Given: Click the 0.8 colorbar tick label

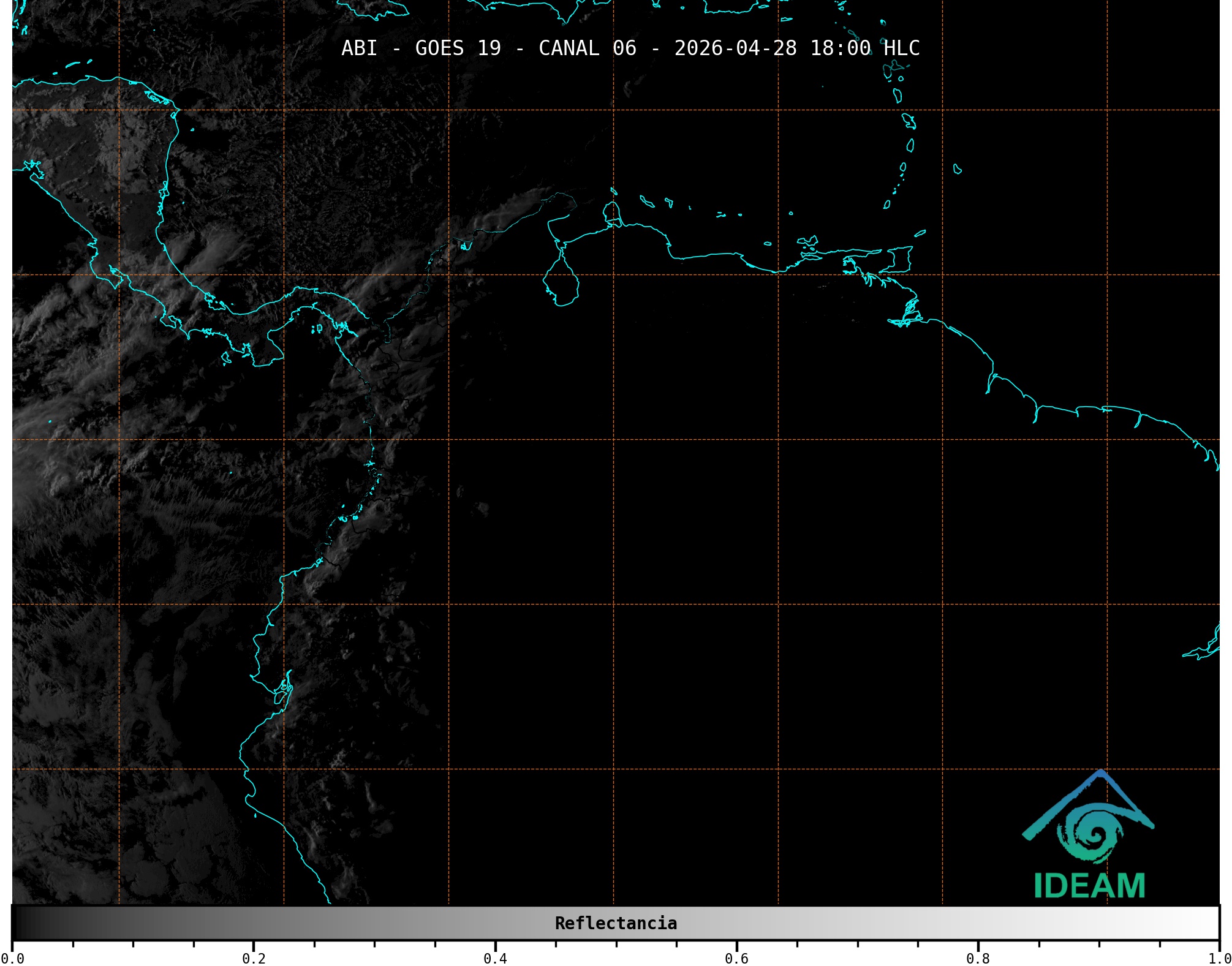Looking at the screenshot, I should [x=978, y=959].
